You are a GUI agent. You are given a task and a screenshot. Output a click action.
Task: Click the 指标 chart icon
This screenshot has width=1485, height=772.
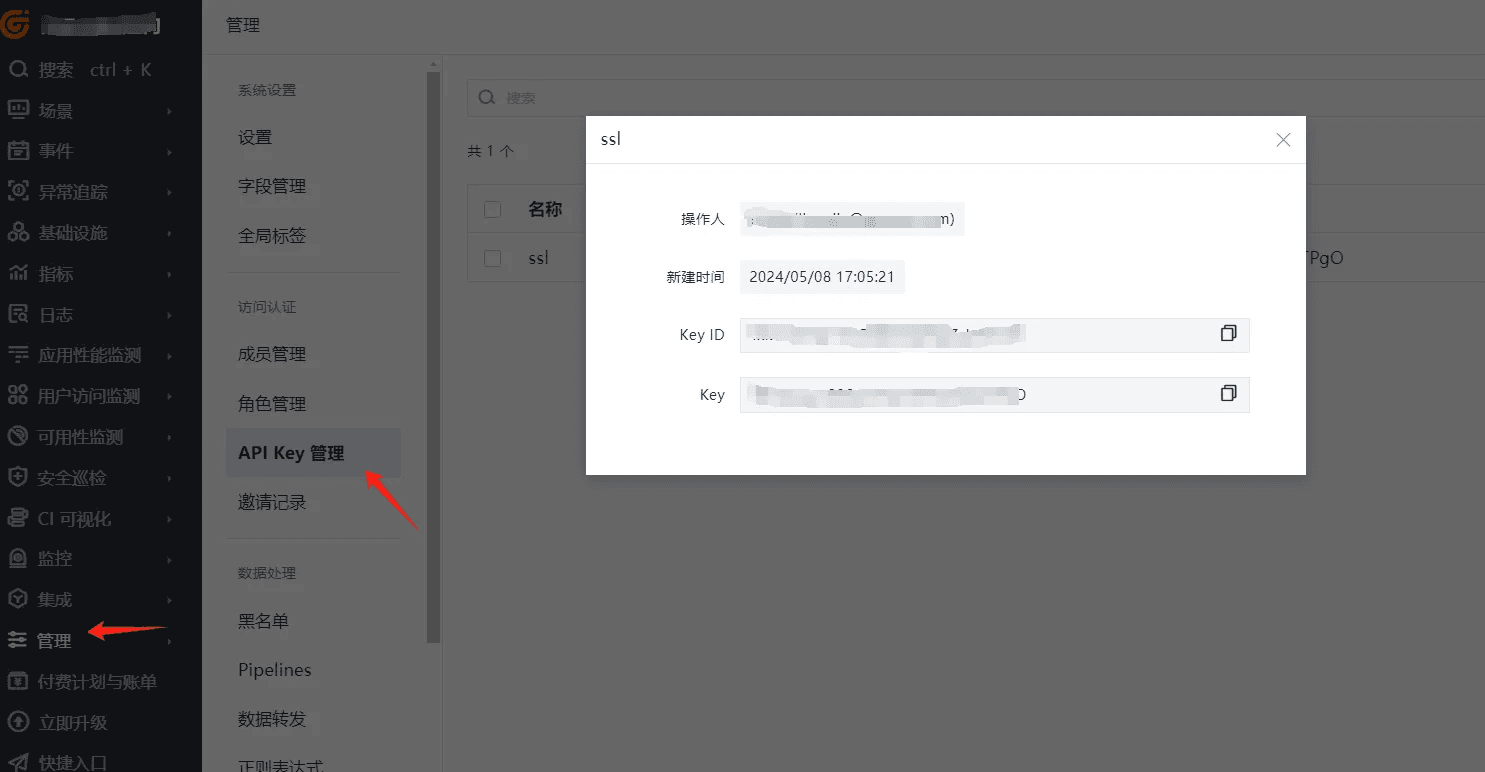pyautogui.click(x=18, y=273)
